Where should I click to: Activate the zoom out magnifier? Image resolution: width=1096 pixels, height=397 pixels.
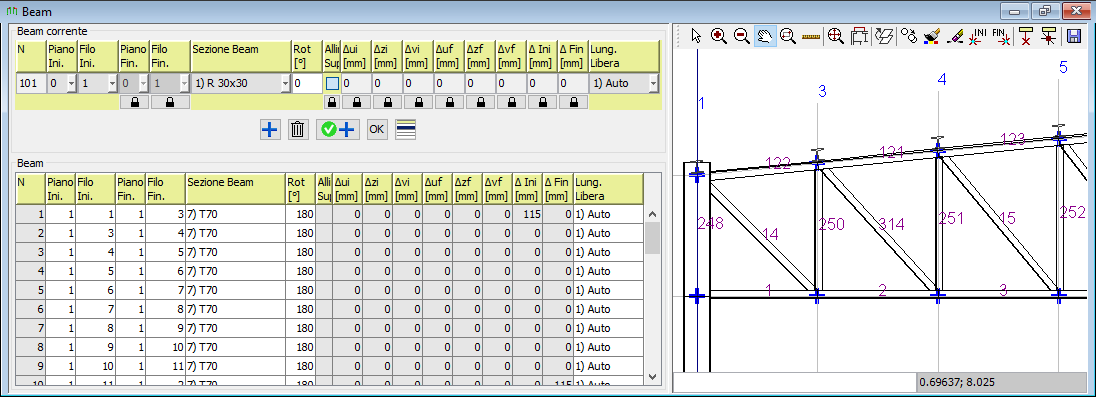[x=742, y=36]
